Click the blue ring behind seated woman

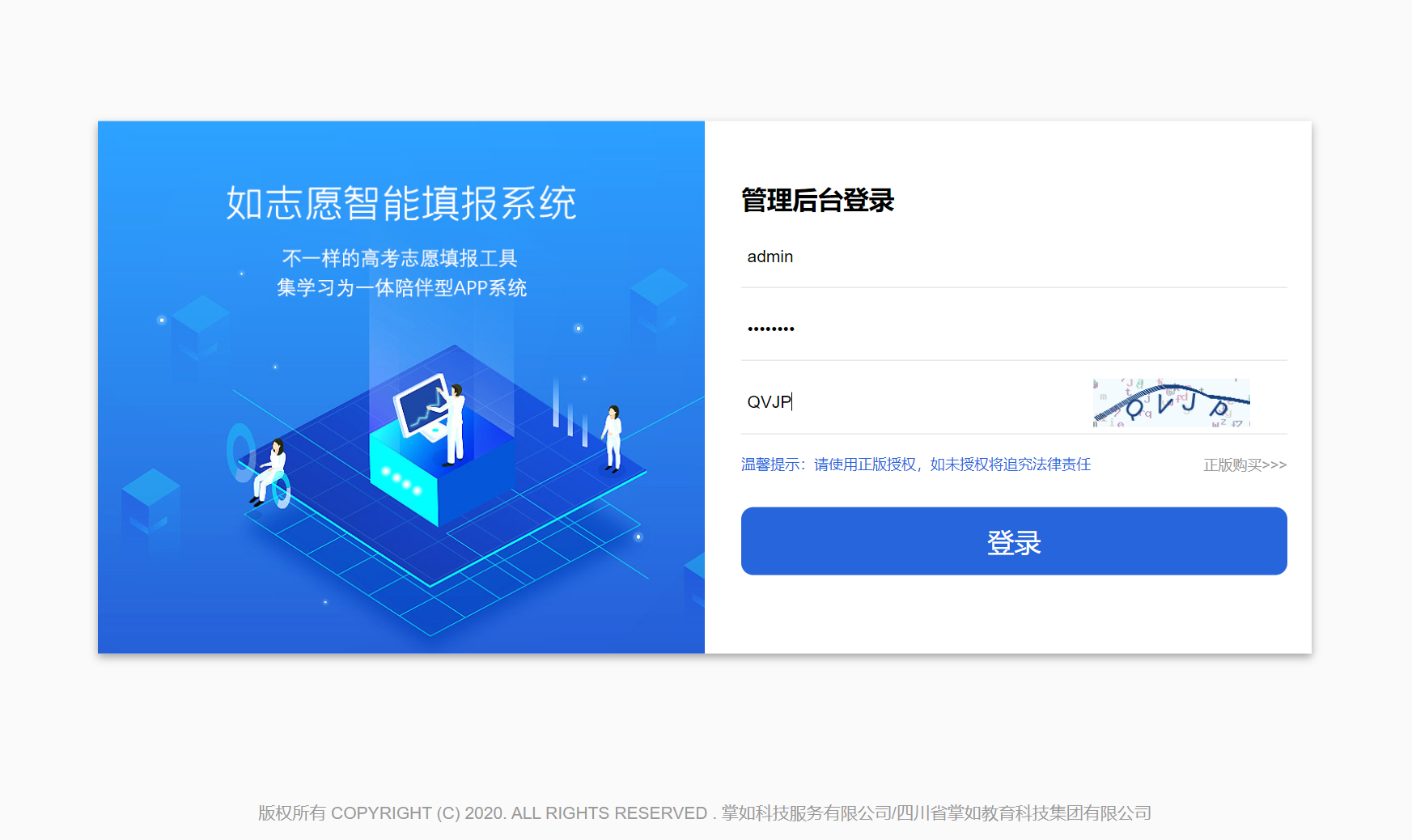[x=241, y=453]
